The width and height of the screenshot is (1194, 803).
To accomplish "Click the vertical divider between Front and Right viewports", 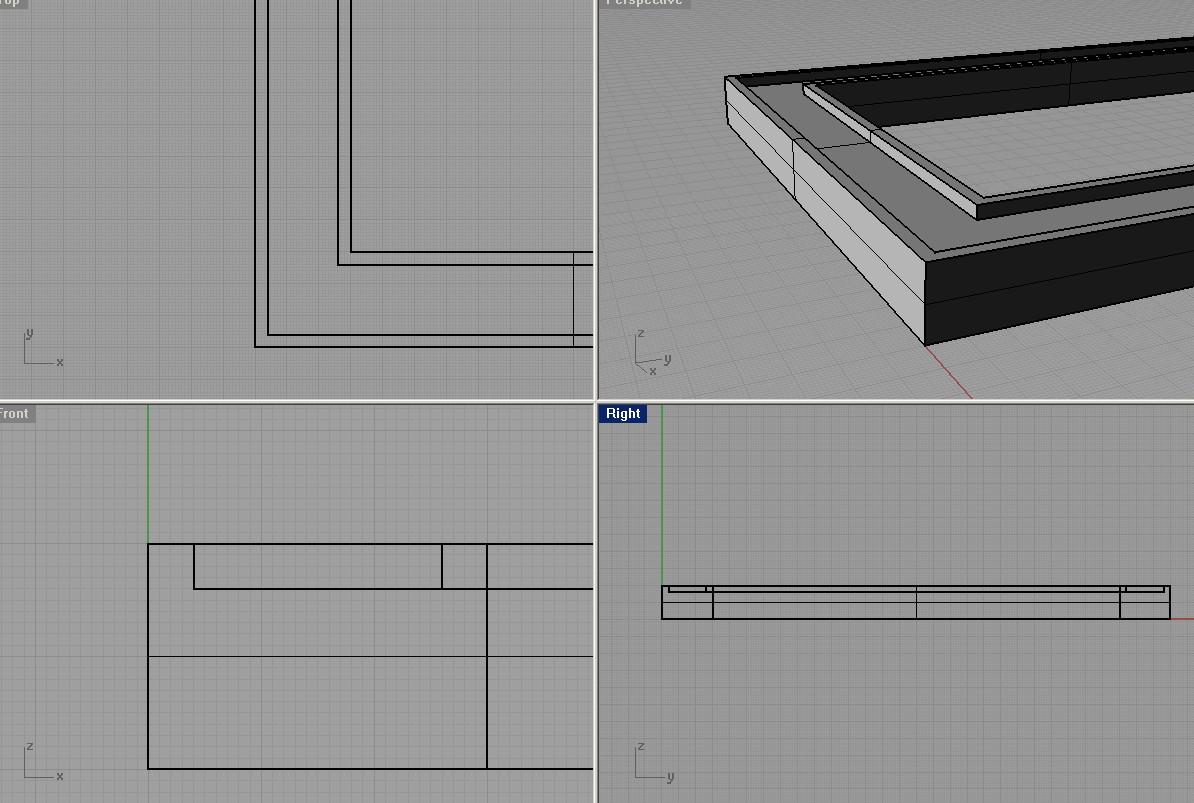I will click(596, 600).
